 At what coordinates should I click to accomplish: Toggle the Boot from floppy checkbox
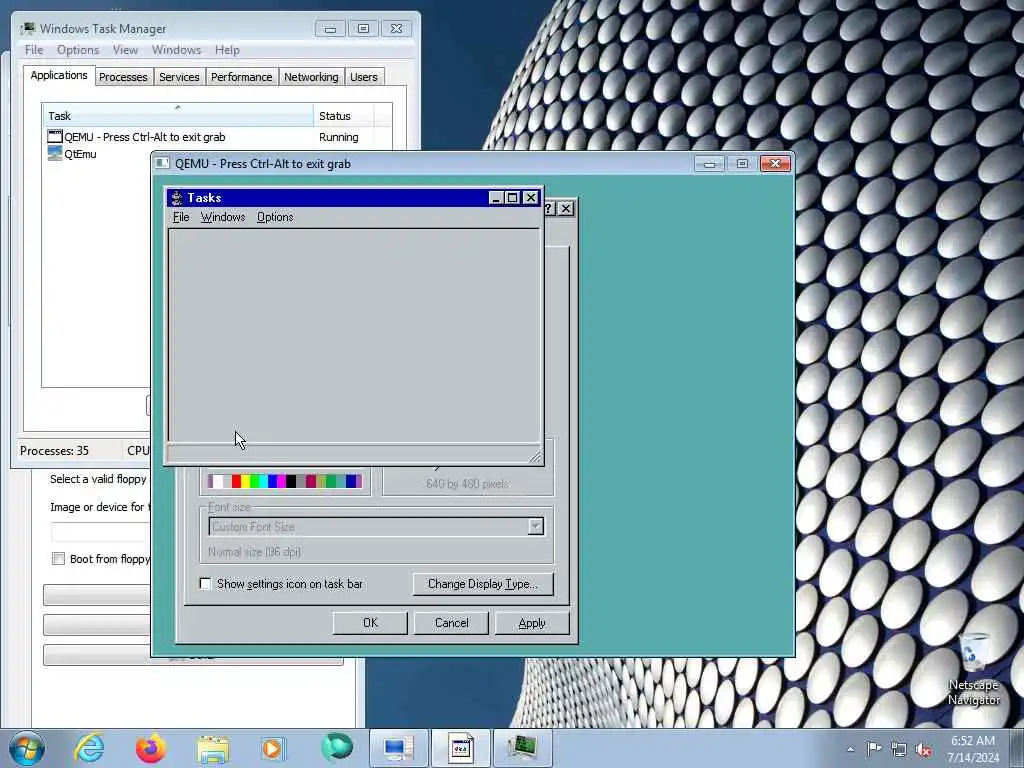point(58,558)
